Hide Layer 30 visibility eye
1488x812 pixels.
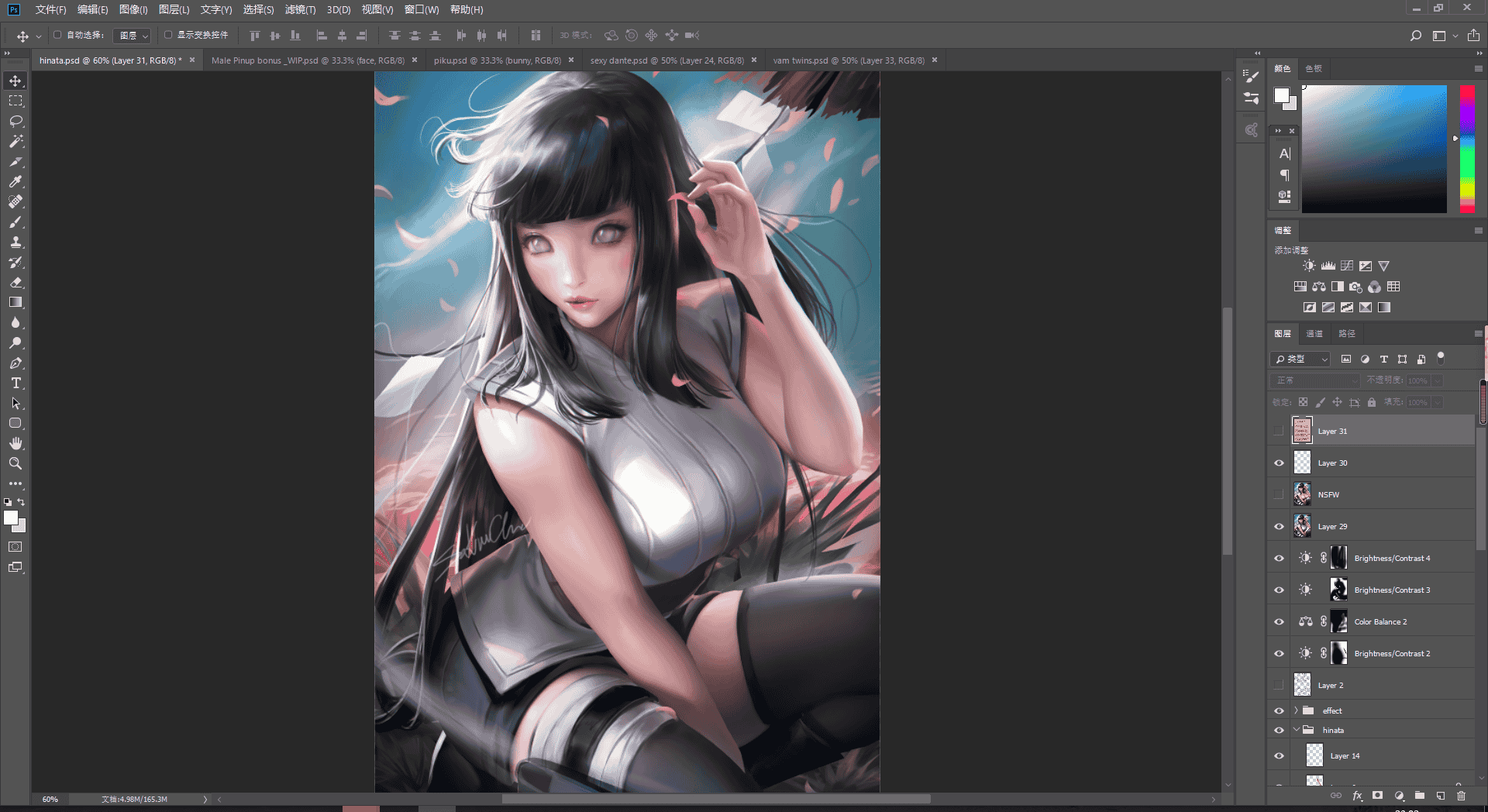coord(1279,463)
